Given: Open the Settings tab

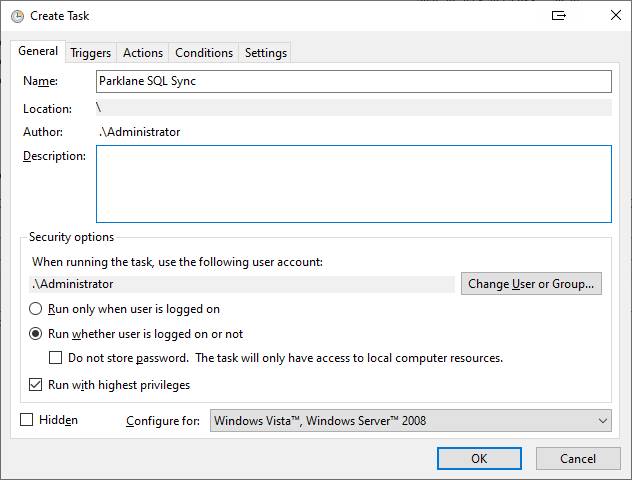Looking at the screenshot, I should [x=266, y=53].
